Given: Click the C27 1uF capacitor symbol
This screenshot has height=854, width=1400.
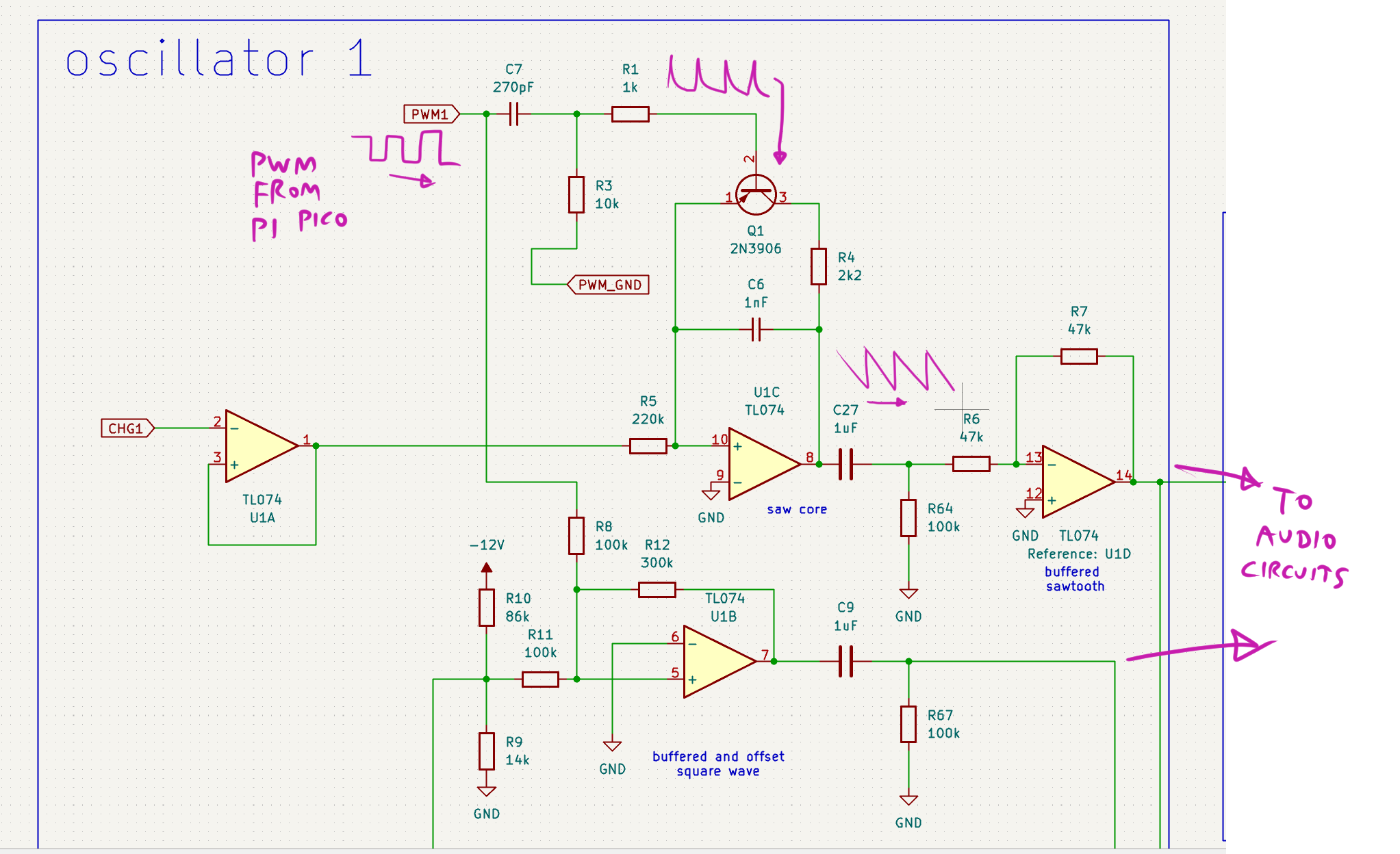Looking at the screenshot, I should click(x=846, y=464).
